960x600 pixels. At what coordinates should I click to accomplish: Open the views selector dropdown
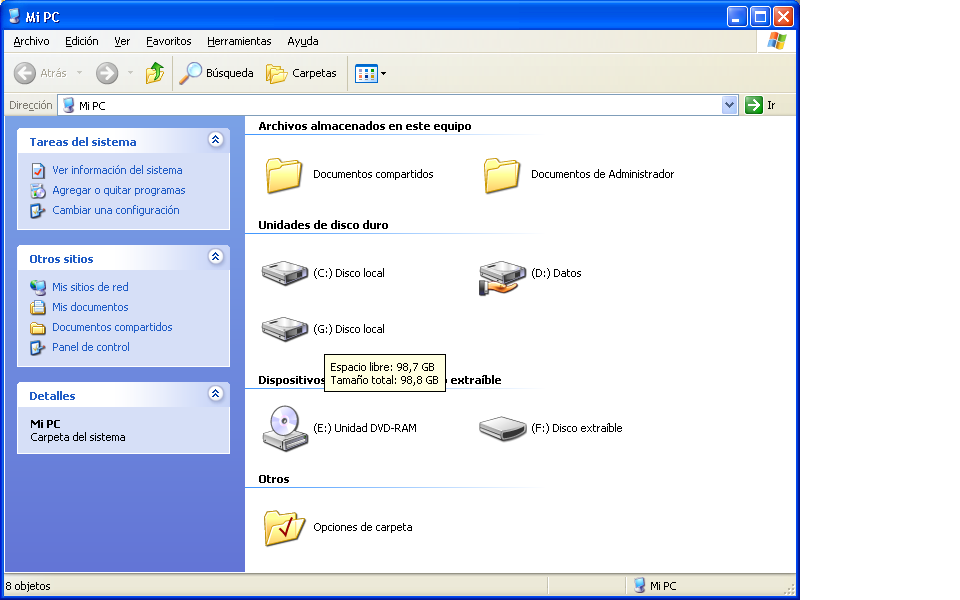click(381, 73)
